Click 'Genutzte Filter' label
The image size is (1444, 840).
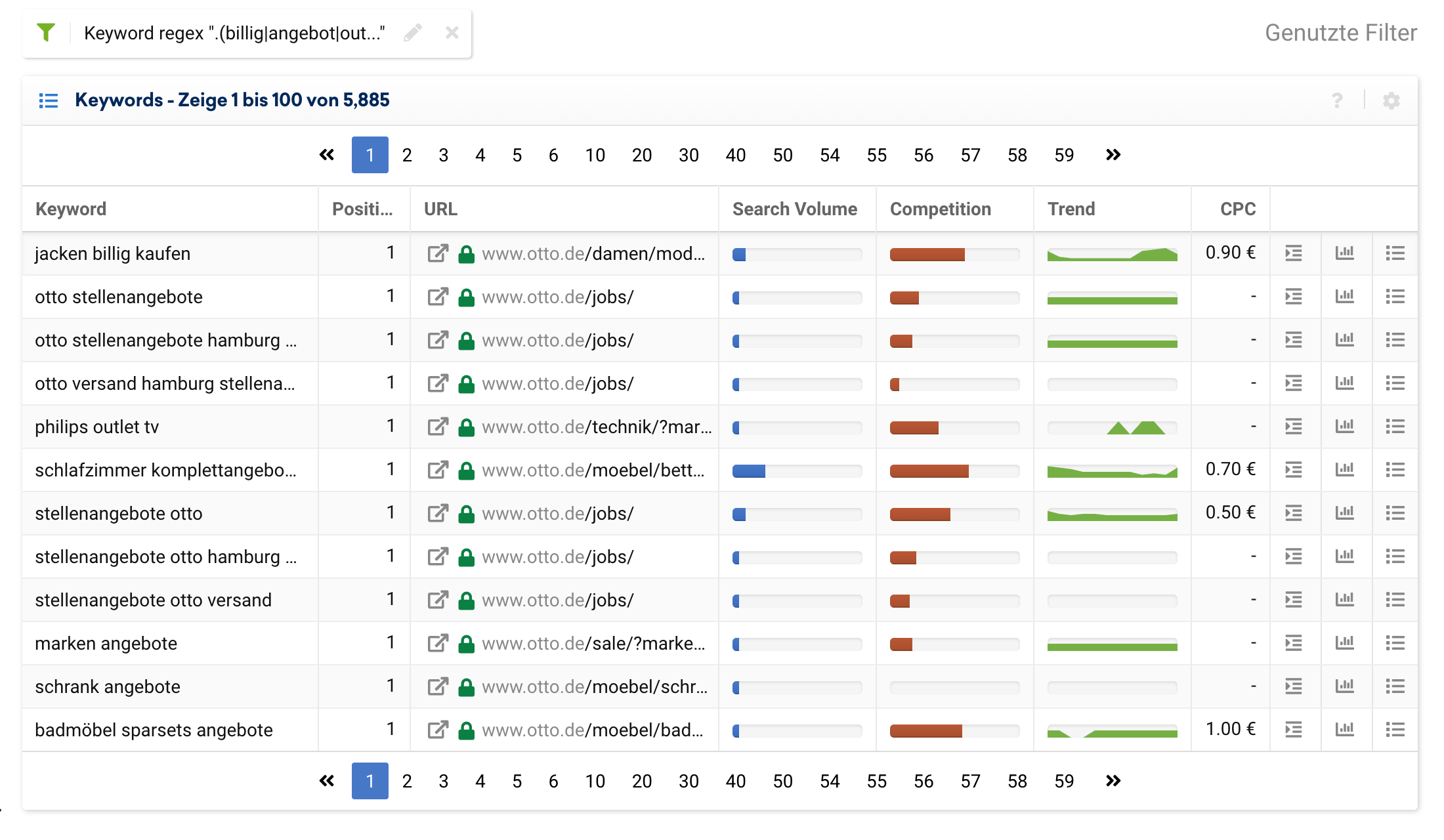(x=1341, y=33)
